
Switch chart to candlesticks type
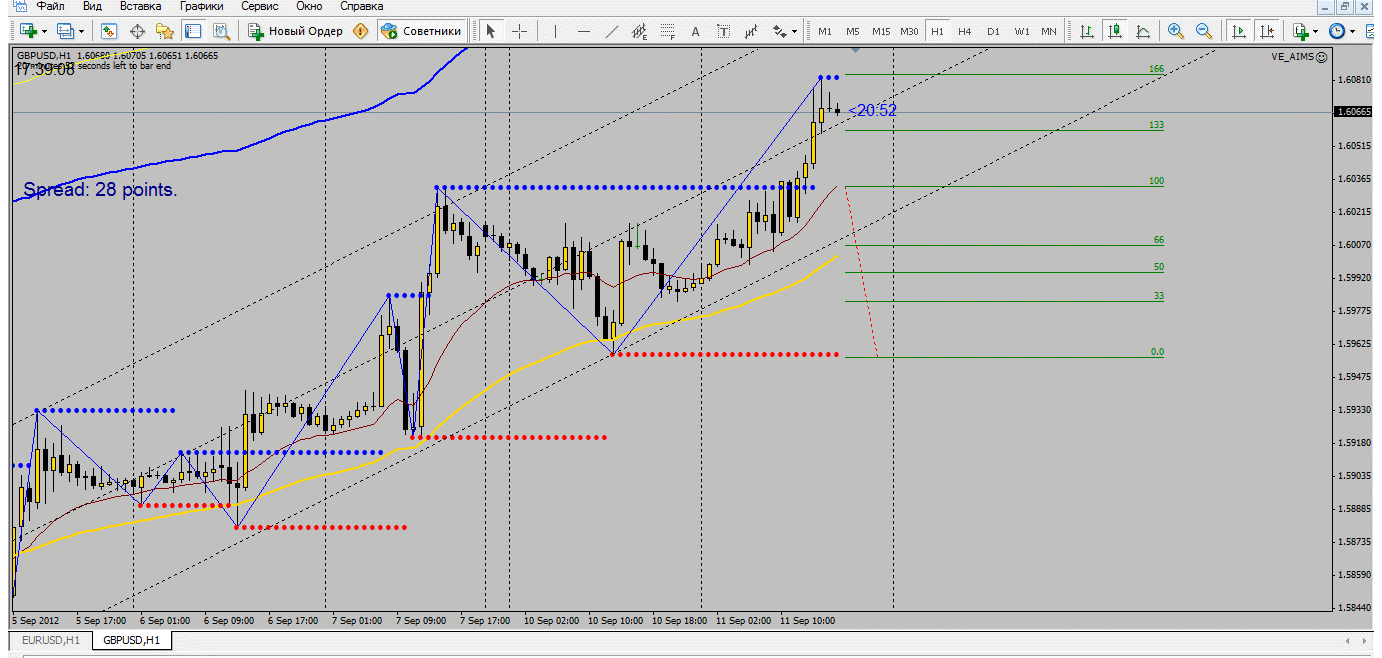point(1115,31)
